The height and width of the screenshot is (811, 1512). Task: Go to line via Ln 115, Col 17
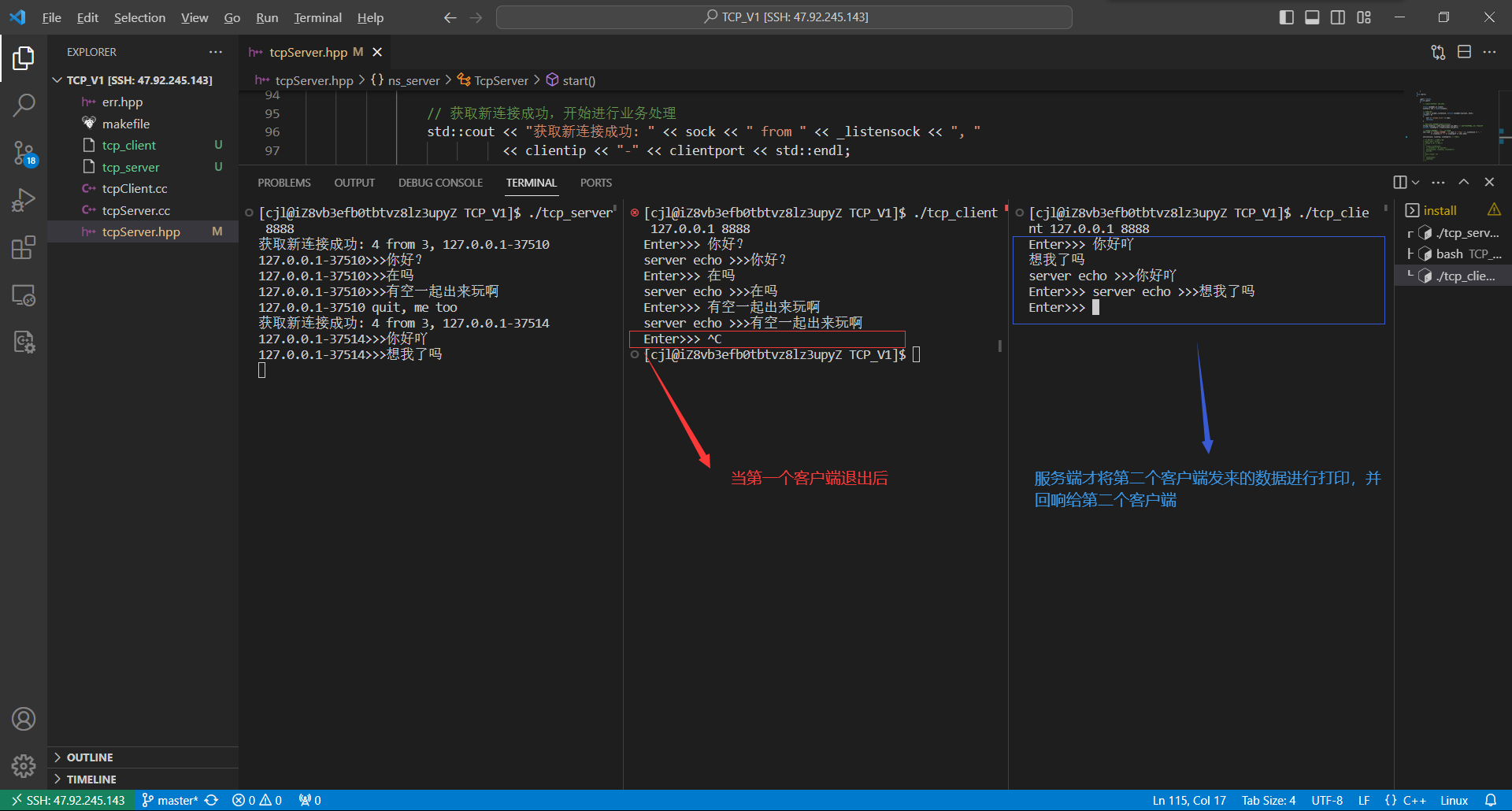coord(1189,800)
